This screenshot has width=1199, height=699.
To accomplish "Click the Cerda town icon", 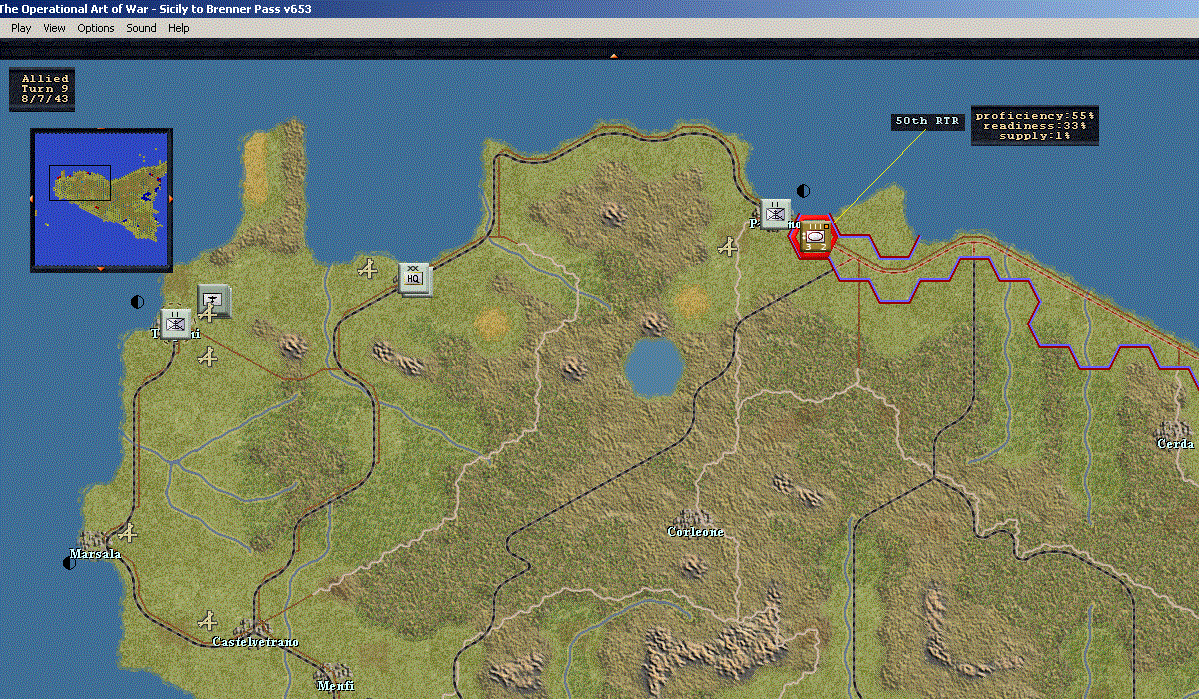I will tap(1174, 429).
